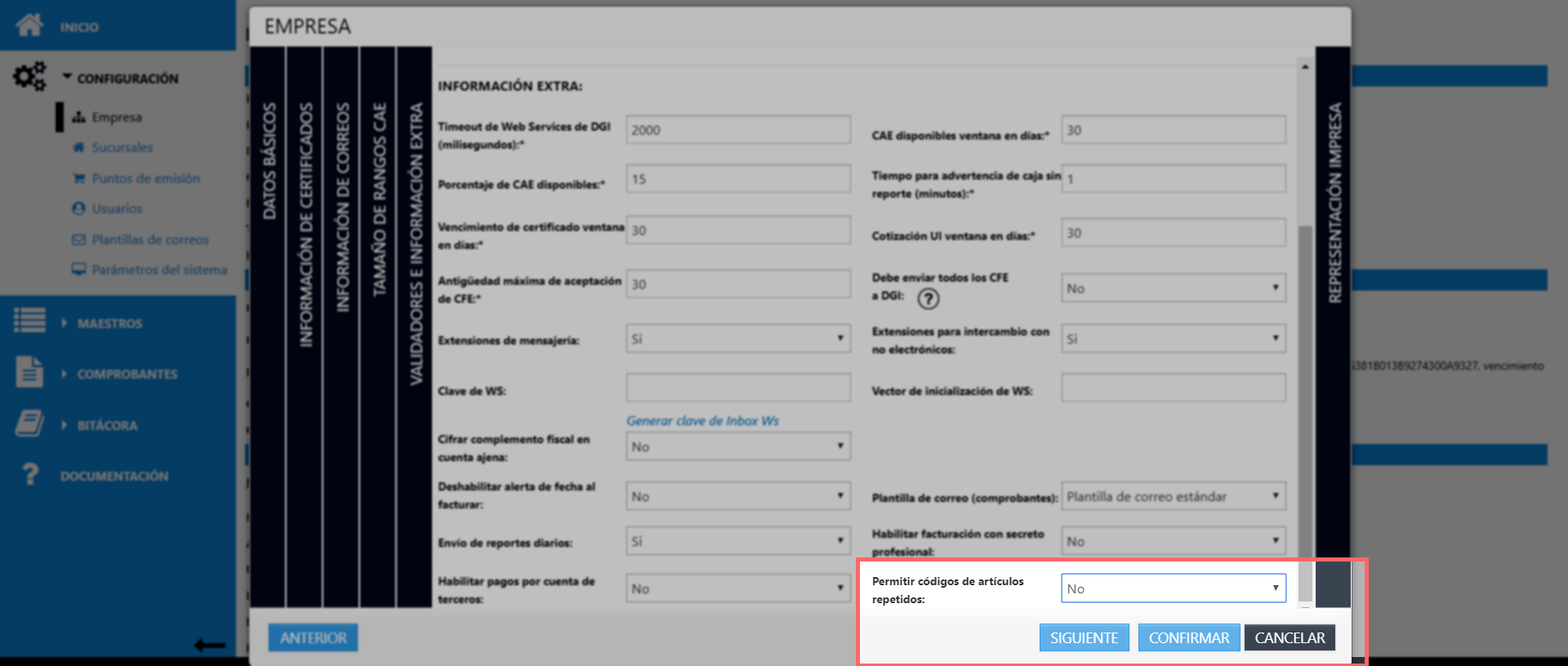Open 'Plantilla de correo (comprobantes)' dropdown

(x=1173, y=496)
